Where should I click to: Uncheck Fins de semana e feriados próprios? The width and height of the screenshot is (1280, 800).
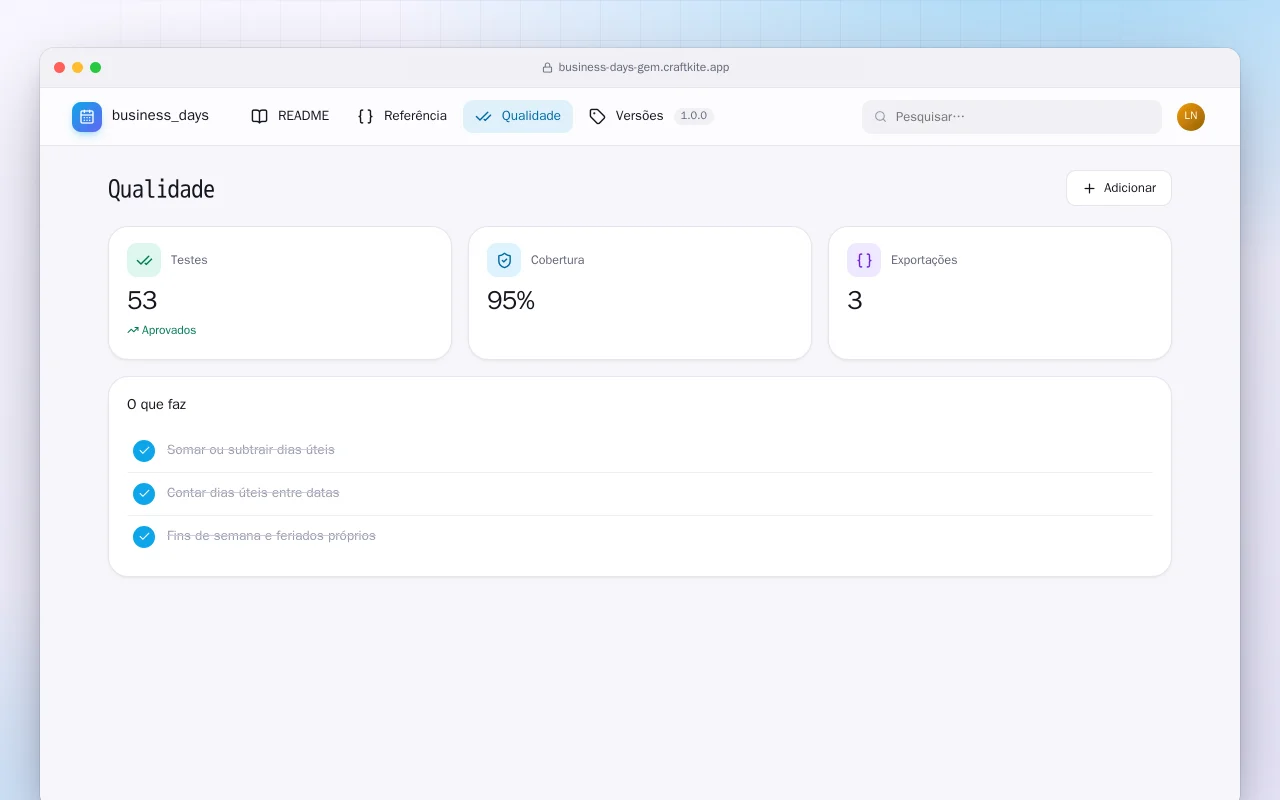(144, 537)
